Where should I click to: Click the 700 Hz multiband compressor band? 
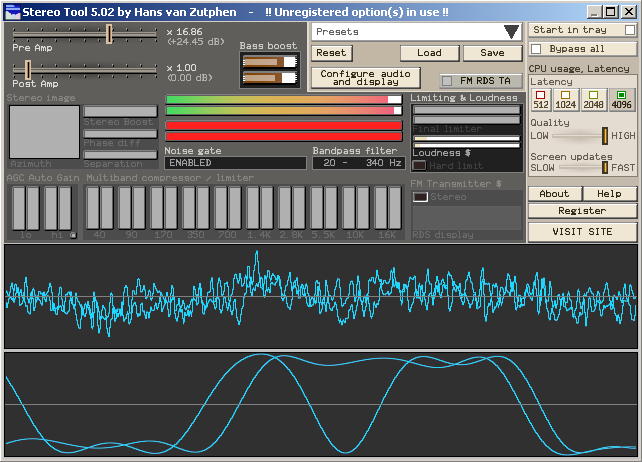tap(228, 208)
